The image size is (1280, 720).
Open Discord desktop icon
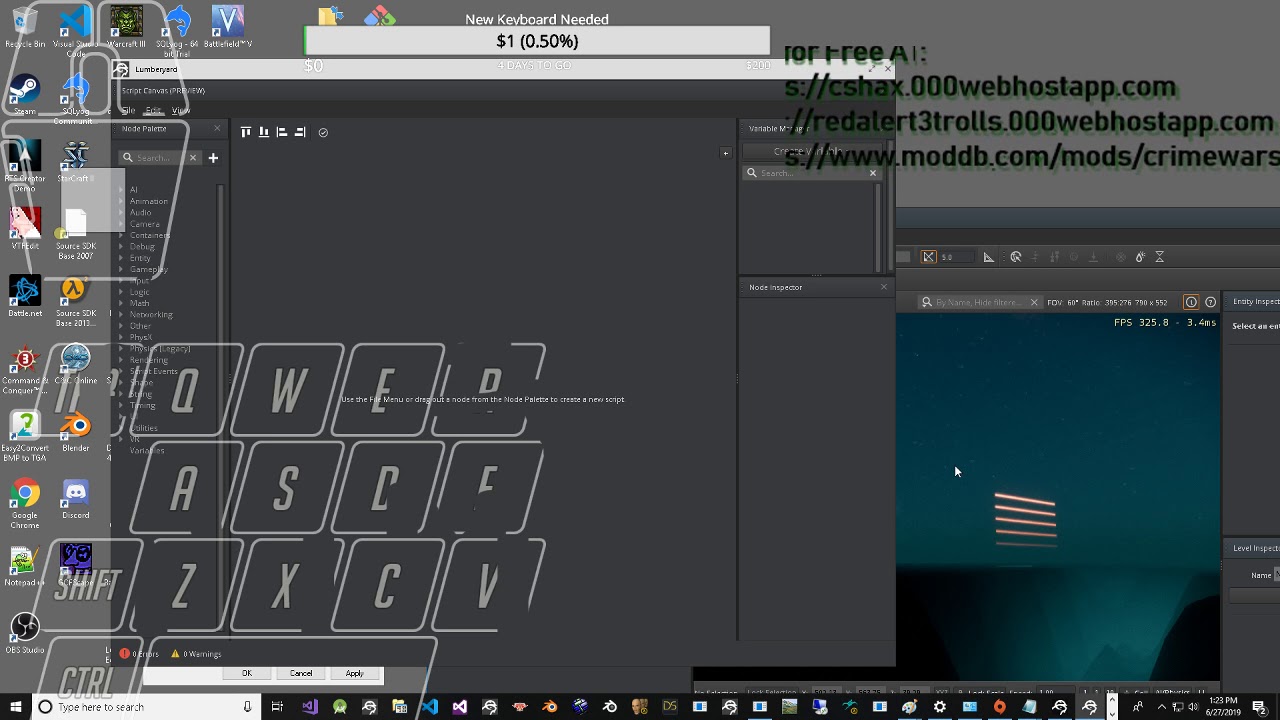pyautogui.click(x=75, y=500)
